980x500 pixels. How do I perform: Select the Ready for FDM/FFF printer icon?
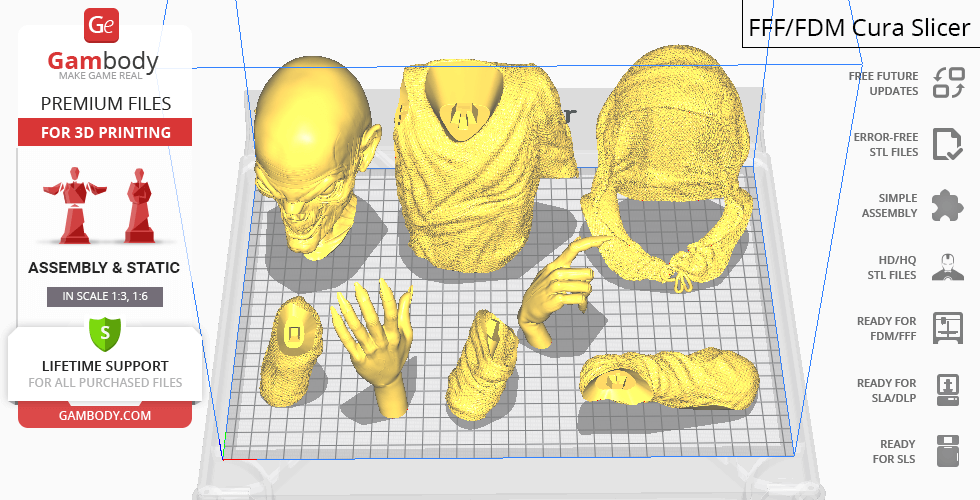(947, 328)
